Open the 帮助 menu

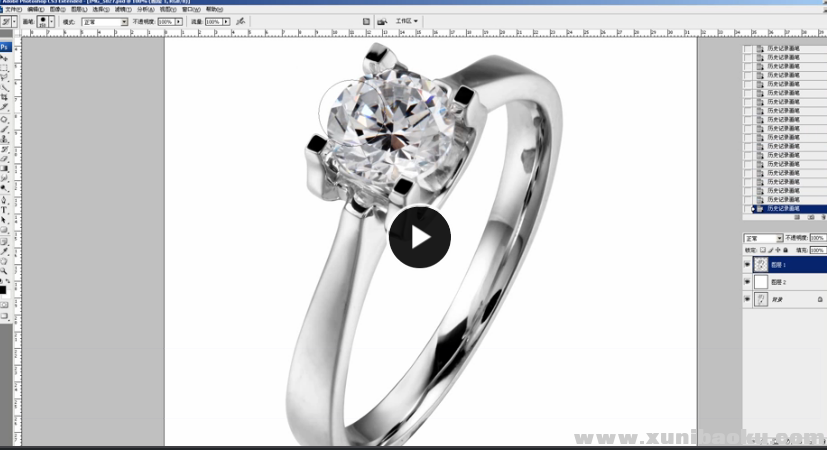click(213, 9)
